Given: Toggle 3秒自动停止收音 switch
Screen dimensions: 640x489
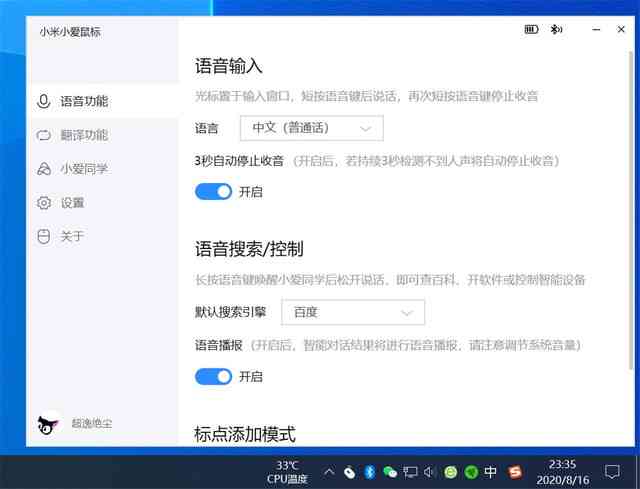Looking at the screenshot, I should 213,191.
